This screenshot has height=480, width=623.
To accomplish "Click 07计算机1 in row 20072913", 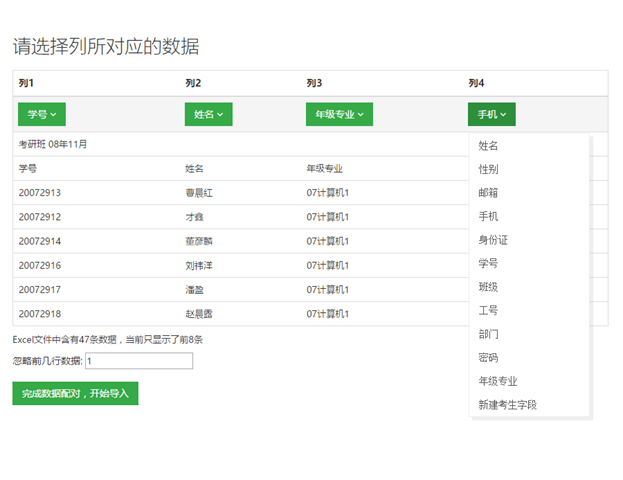I will [327, 193].
